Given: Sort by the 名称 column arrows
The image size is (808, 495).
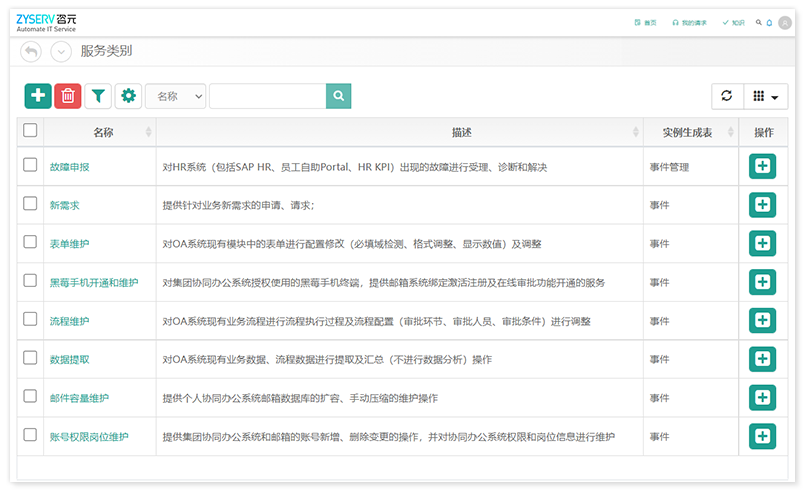Looking at the screenshot, I should tap(148, 132).
